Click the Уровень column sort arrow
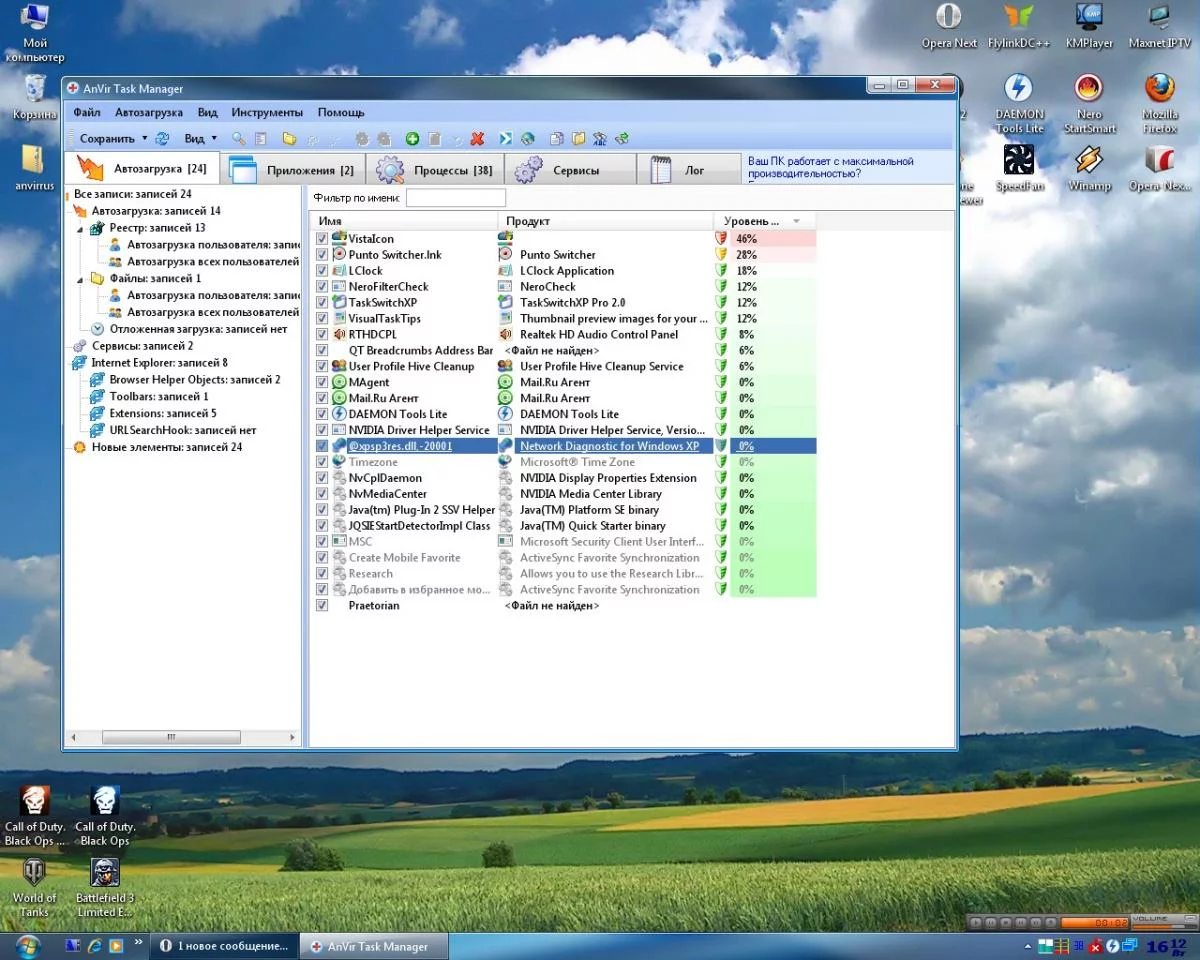This screenshot has width=1200, height=960. click(796, 221)
